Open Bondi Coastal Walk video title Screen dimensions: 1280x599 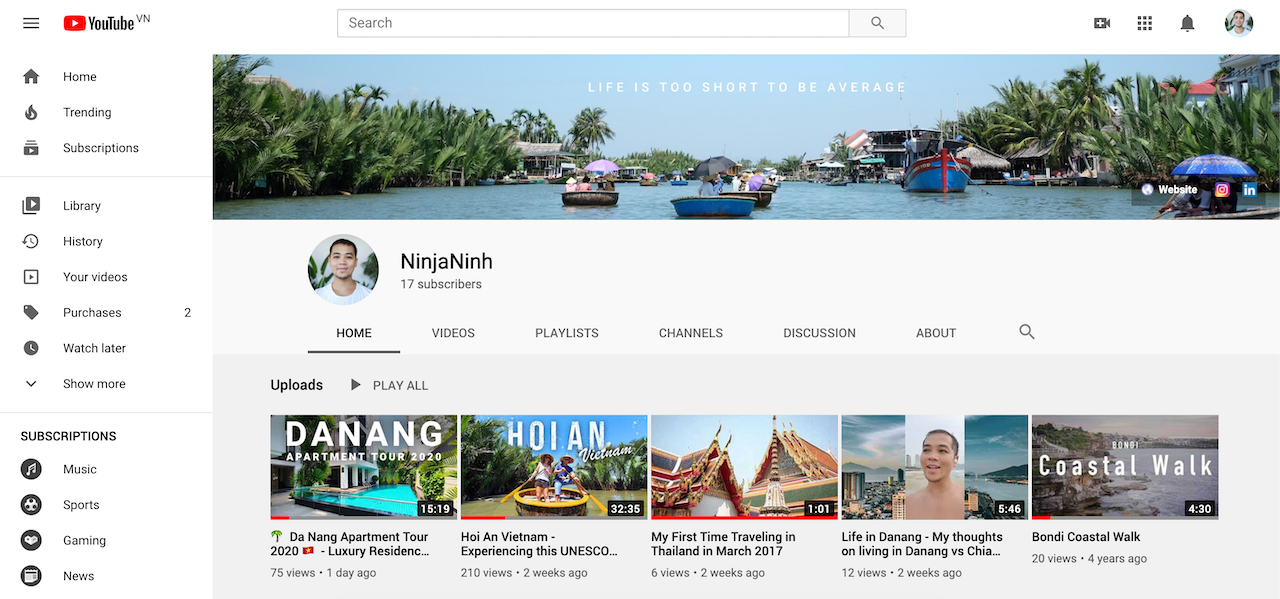pos(1086,537)
